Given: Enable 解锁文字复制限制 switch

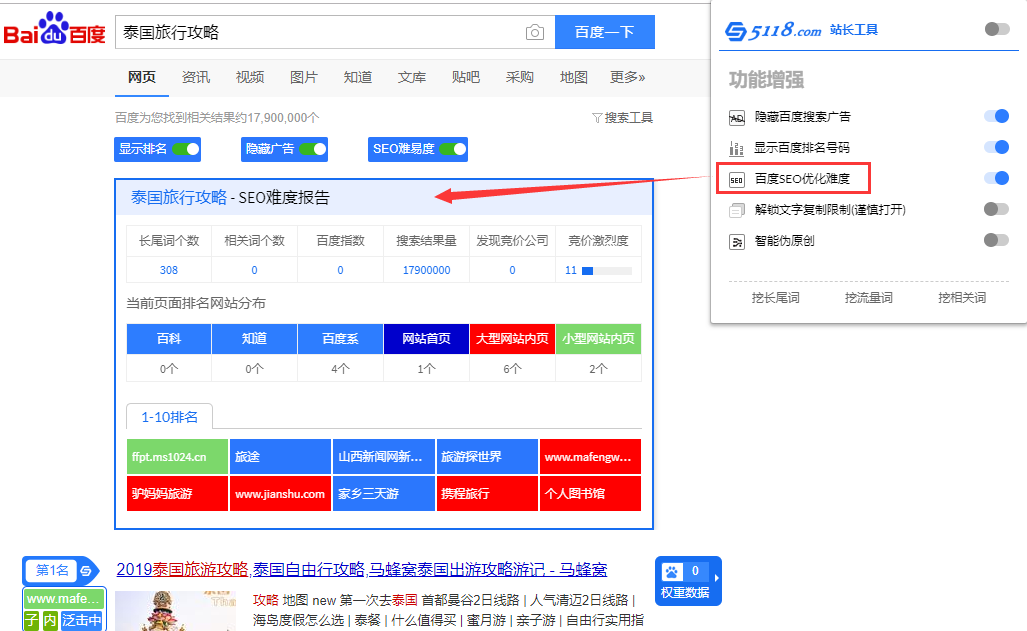Looking at the screenshot, I should click(x=997, y=209).
